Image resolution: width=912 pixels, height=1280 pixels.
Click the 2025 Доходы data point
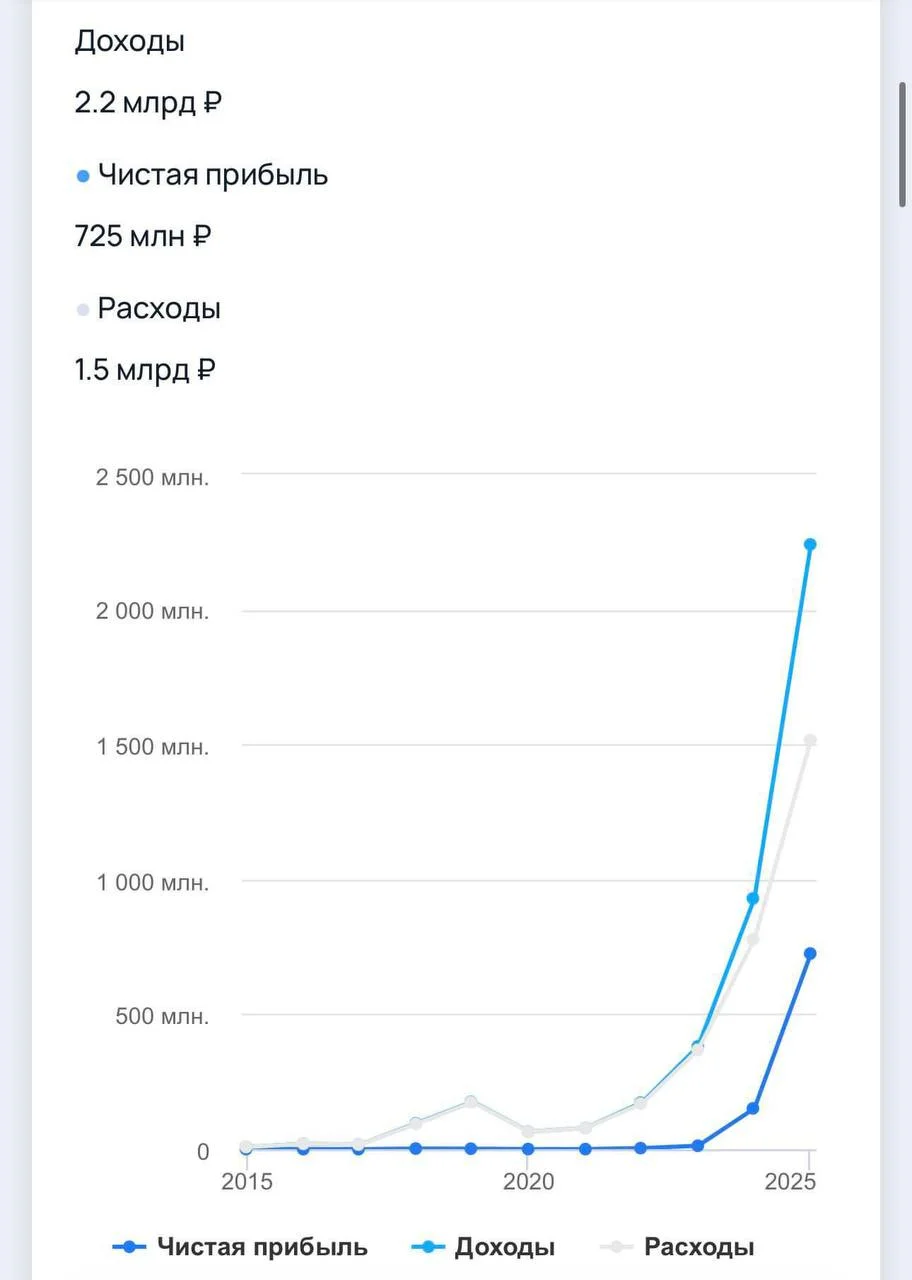[810, 544]
